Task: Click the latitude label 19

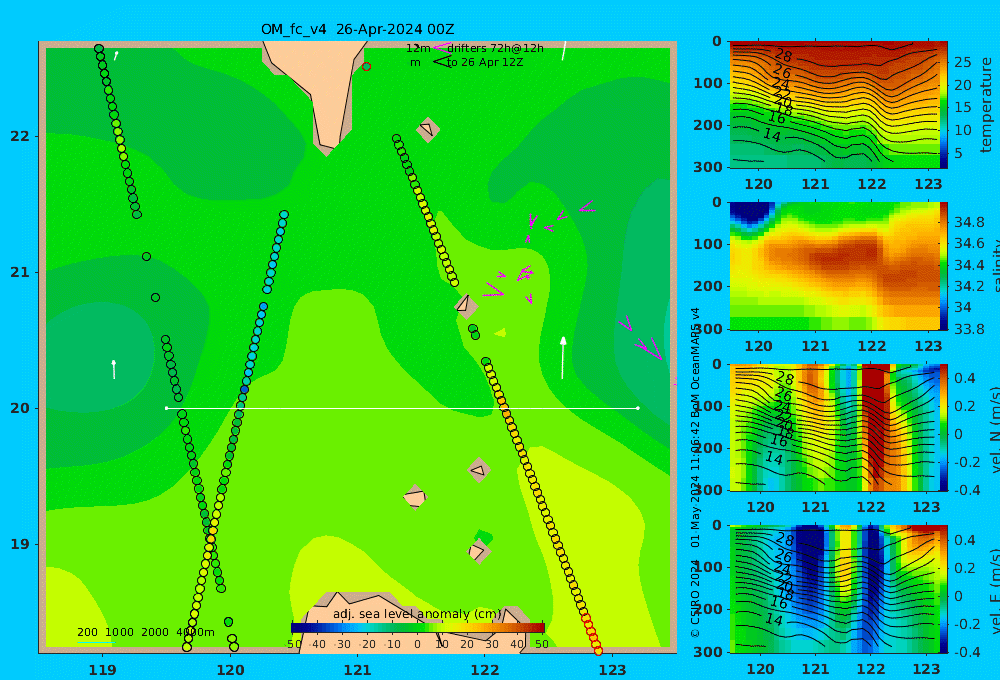Action: (20, 544)
